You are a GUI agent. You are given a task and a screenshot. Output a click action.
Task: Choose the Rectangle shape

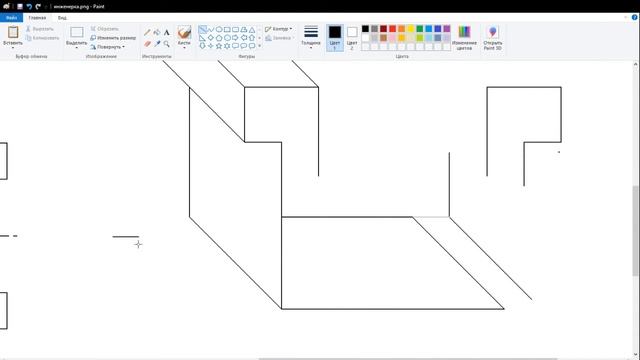[227, 30]
